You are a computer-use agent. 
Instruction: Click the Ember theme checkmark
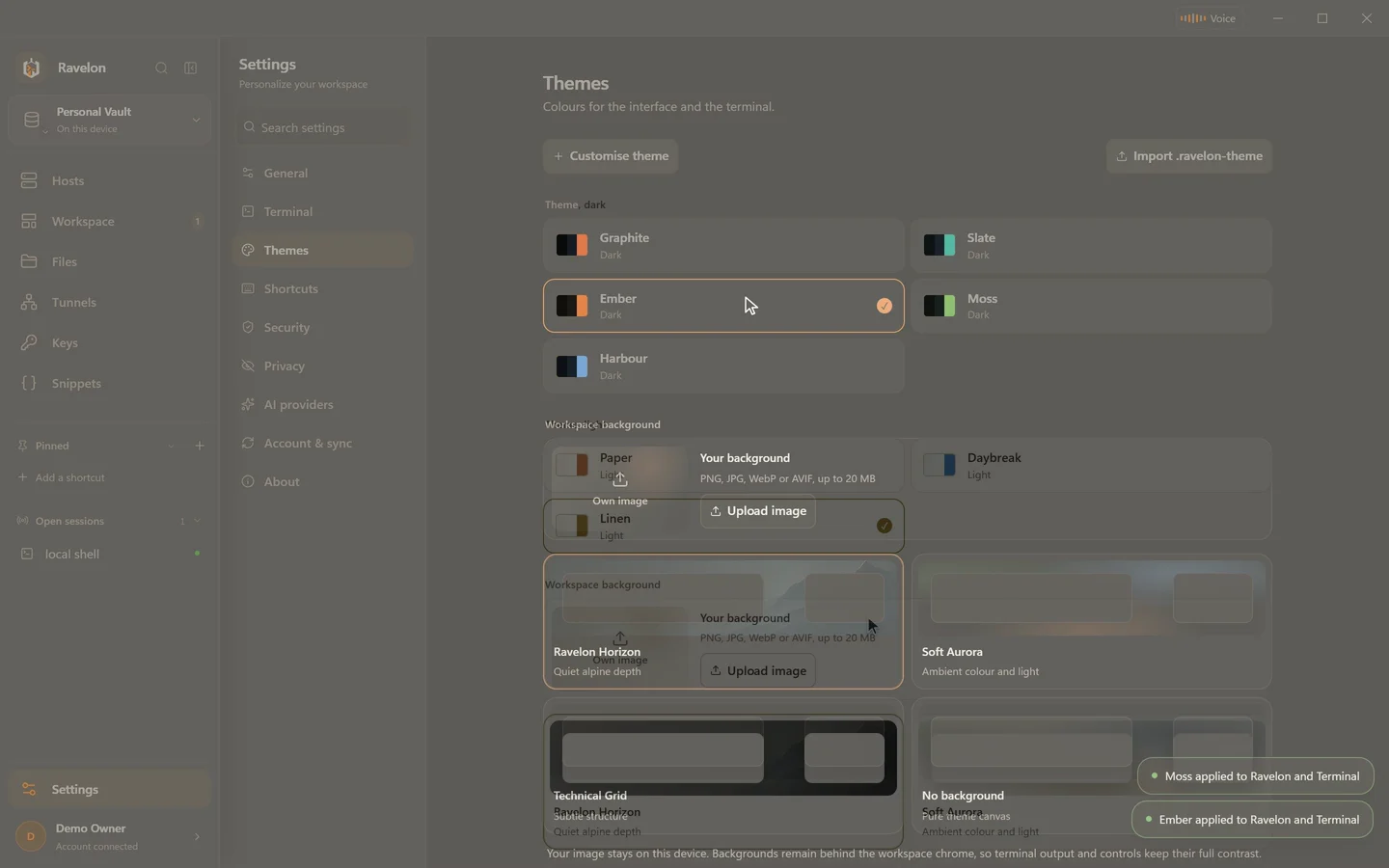point(885,306)
